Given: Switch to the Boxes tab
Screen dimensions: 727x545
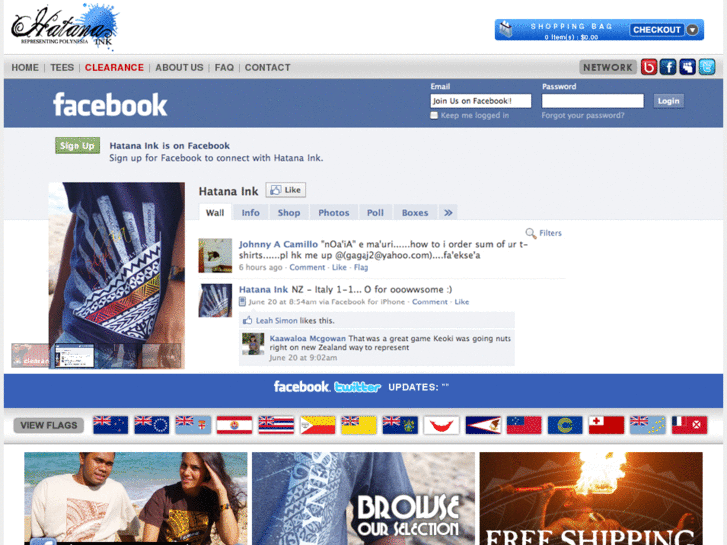Looking at the screenshot, I should (x=415, y=212).
